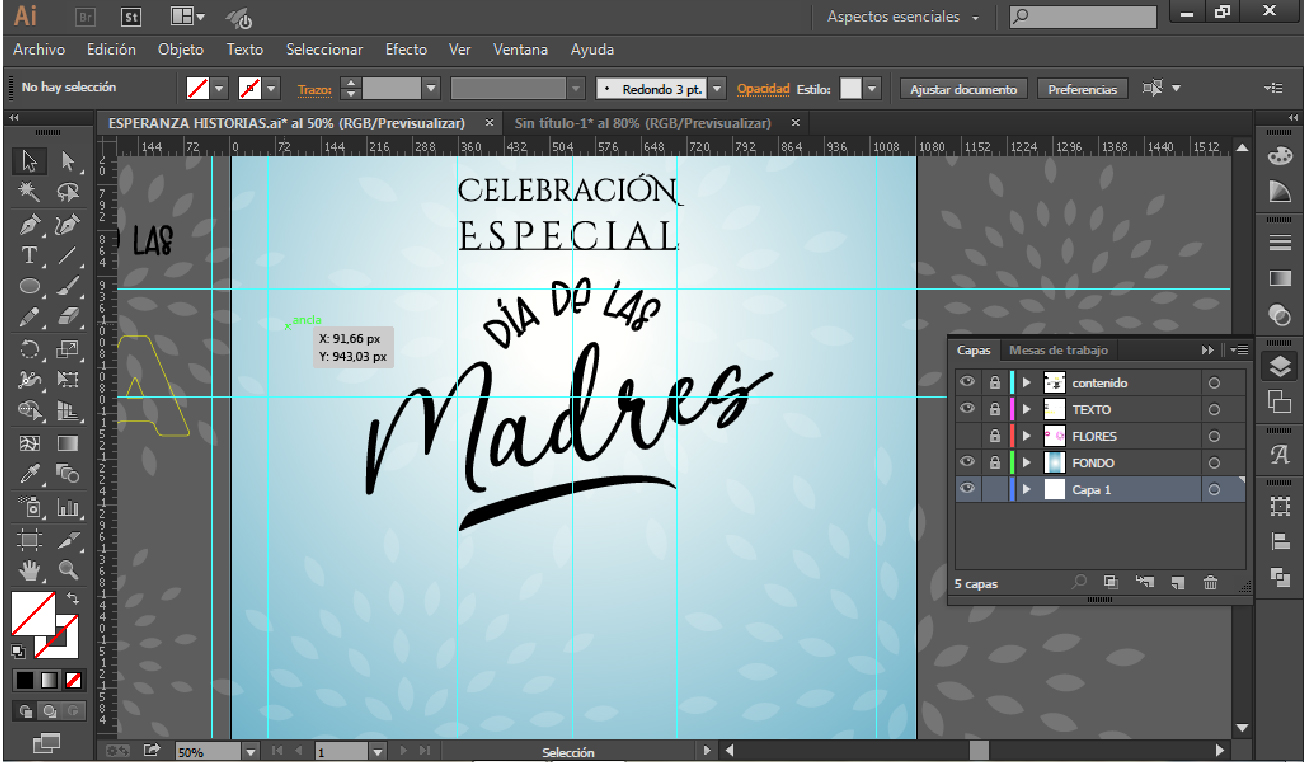
Task: Select the Direct Selection tool
Action: pyautogui.click(x=68, y=161)
